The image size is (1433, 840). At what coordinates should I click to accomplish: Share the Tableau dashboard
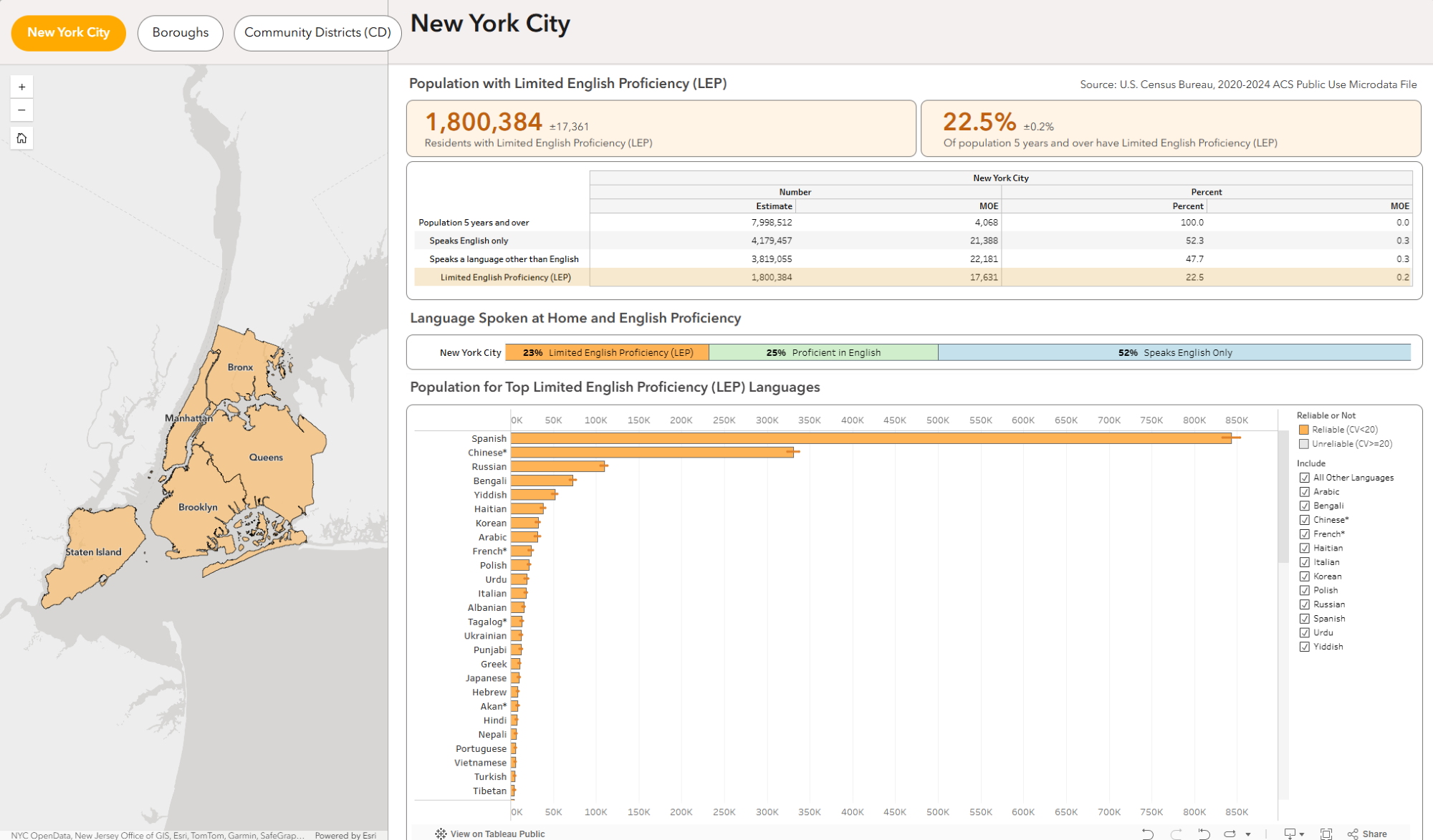pos(1367,834)
